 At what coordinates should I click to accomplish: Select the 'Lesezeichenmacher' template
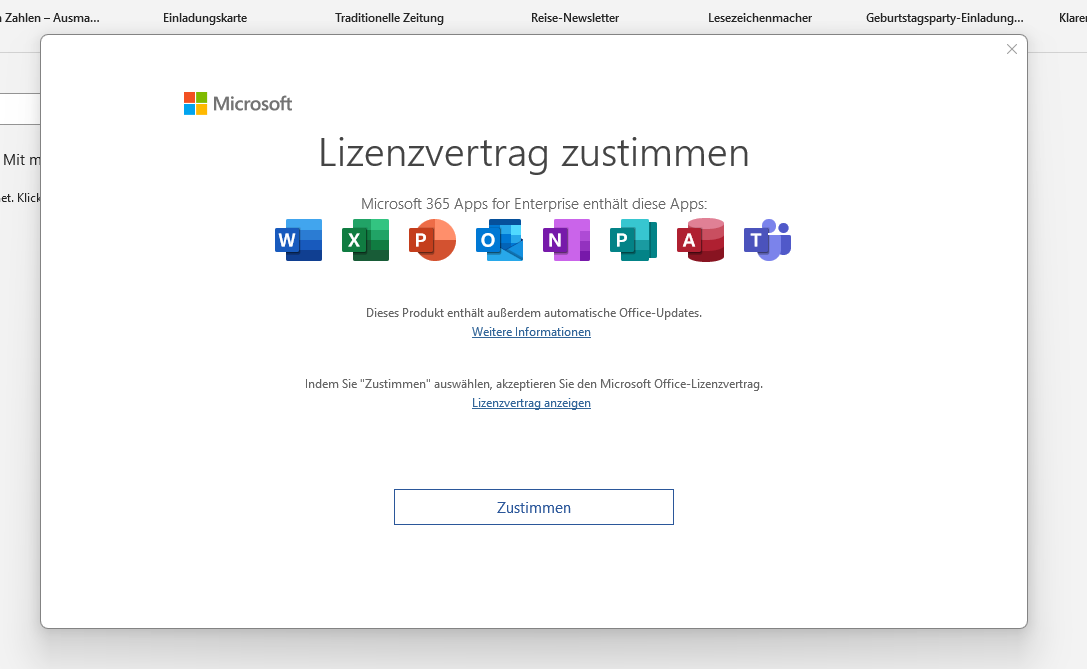(759, 18)
